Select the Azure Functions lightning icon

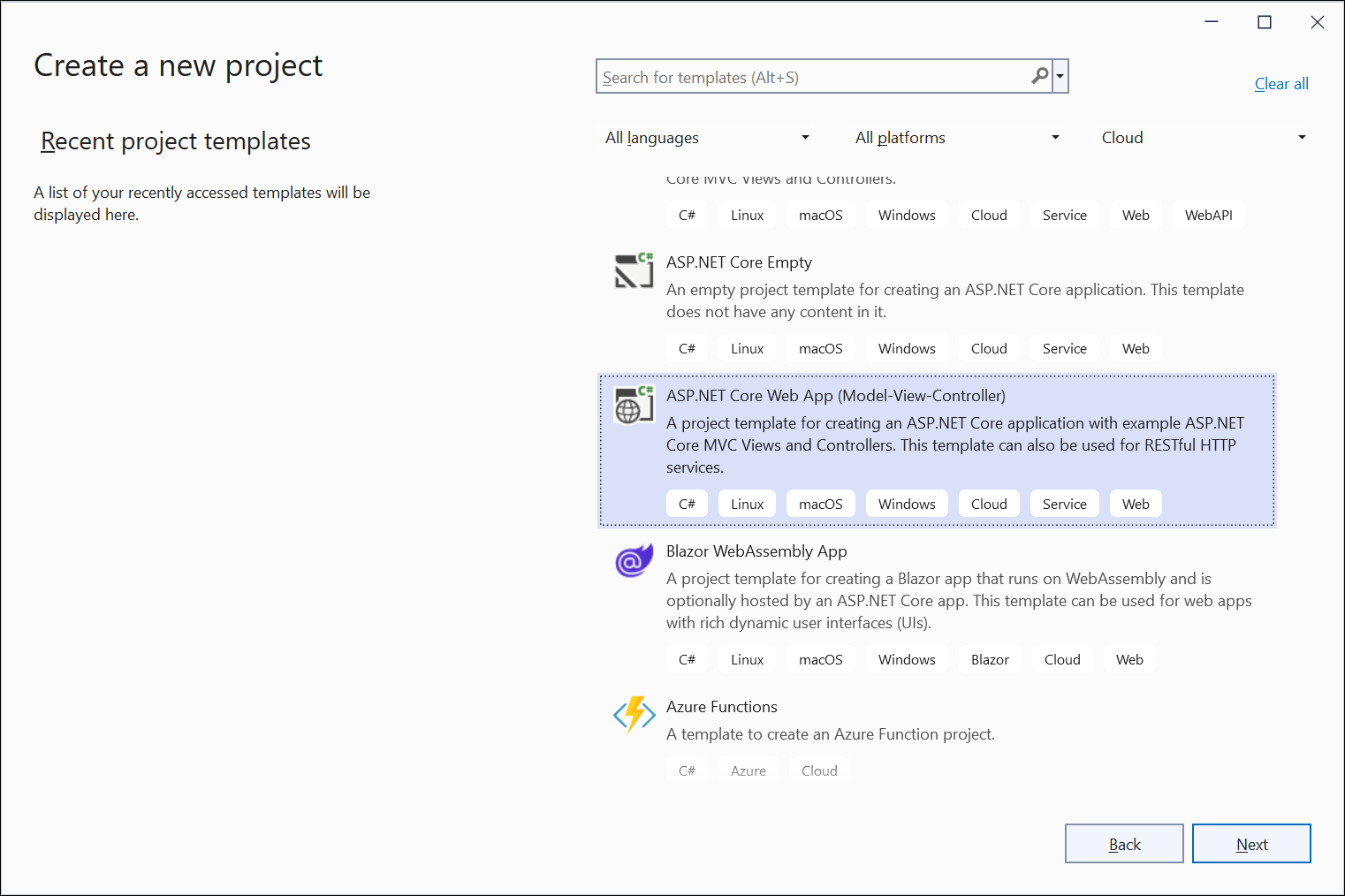pos(634,715)
